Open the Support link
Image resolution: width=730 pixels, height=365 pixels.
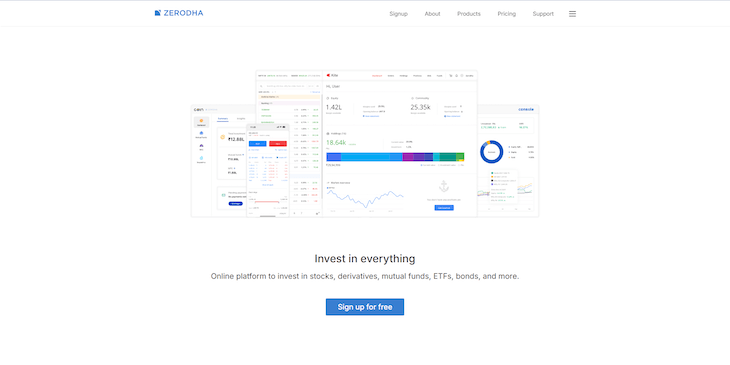(x=543, y=14)
